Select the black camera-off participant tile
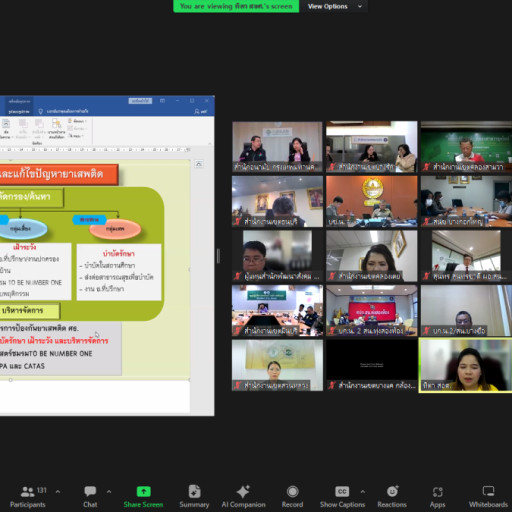Viewport: 512px width, 512px height. pos(372,365)
